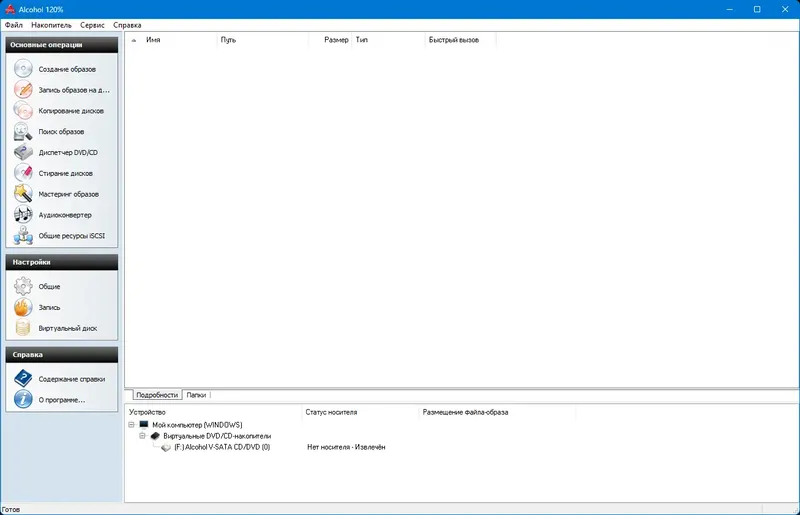Click the Готов status bar text

coord(11,509)
